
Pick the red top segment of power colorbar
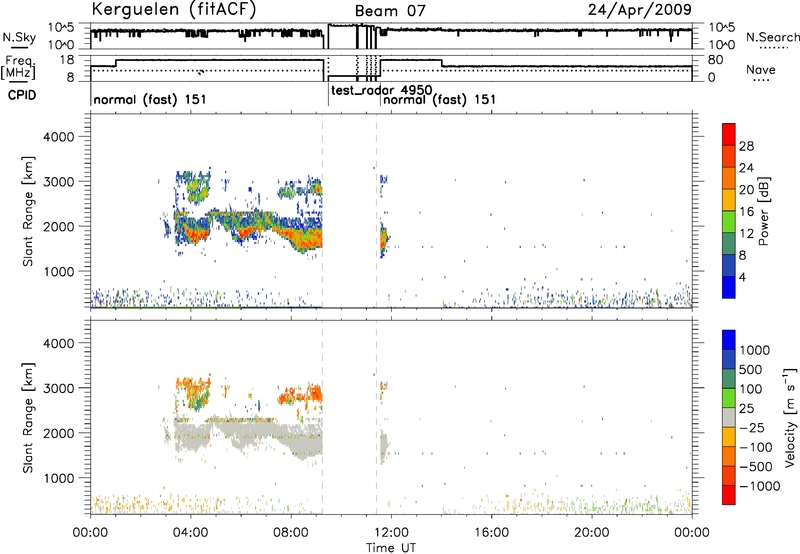(x=729, y=134)
